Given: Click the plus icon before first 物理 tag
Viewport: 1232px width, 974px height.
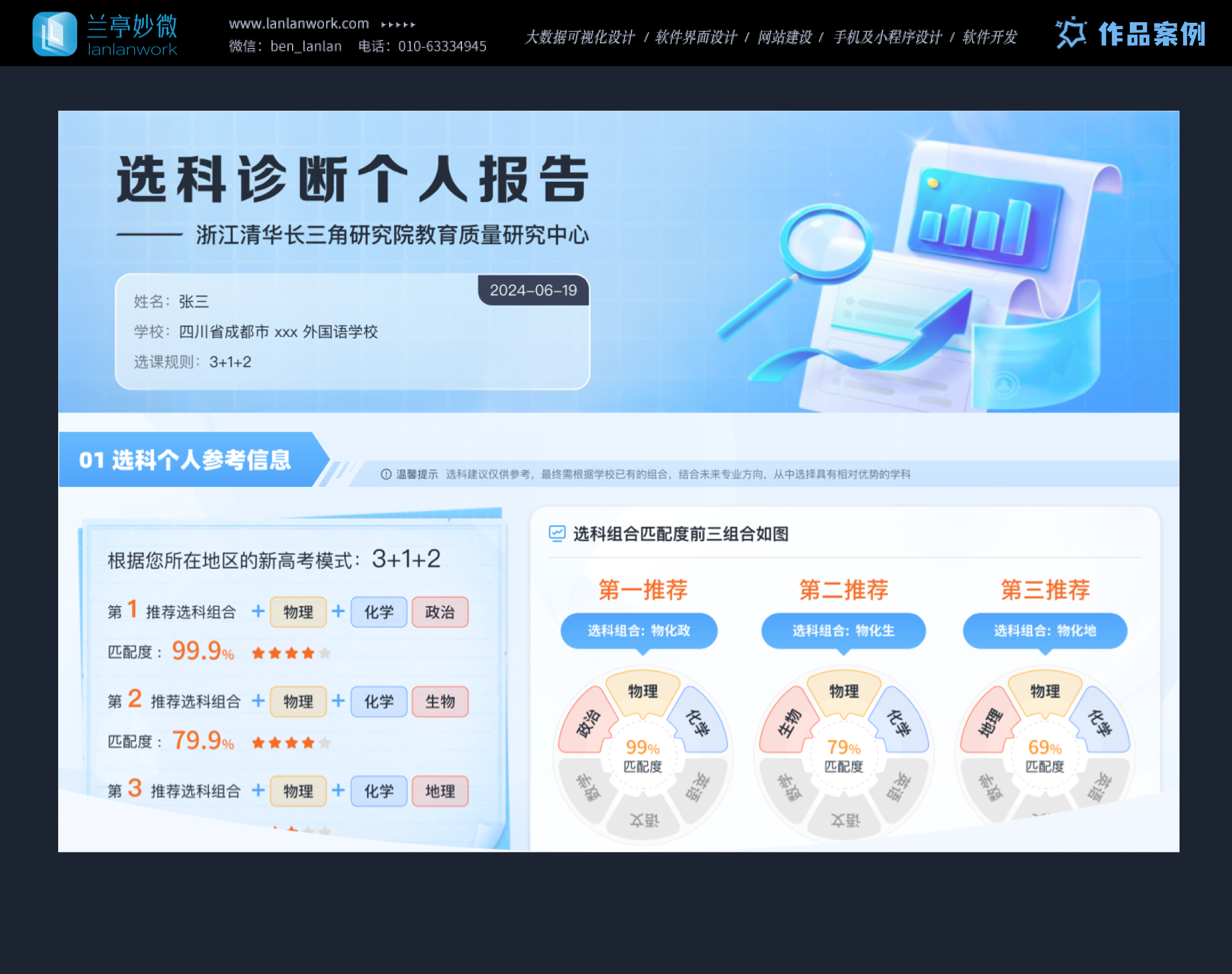Looking at the screenshot, I should tap(258, 611).
